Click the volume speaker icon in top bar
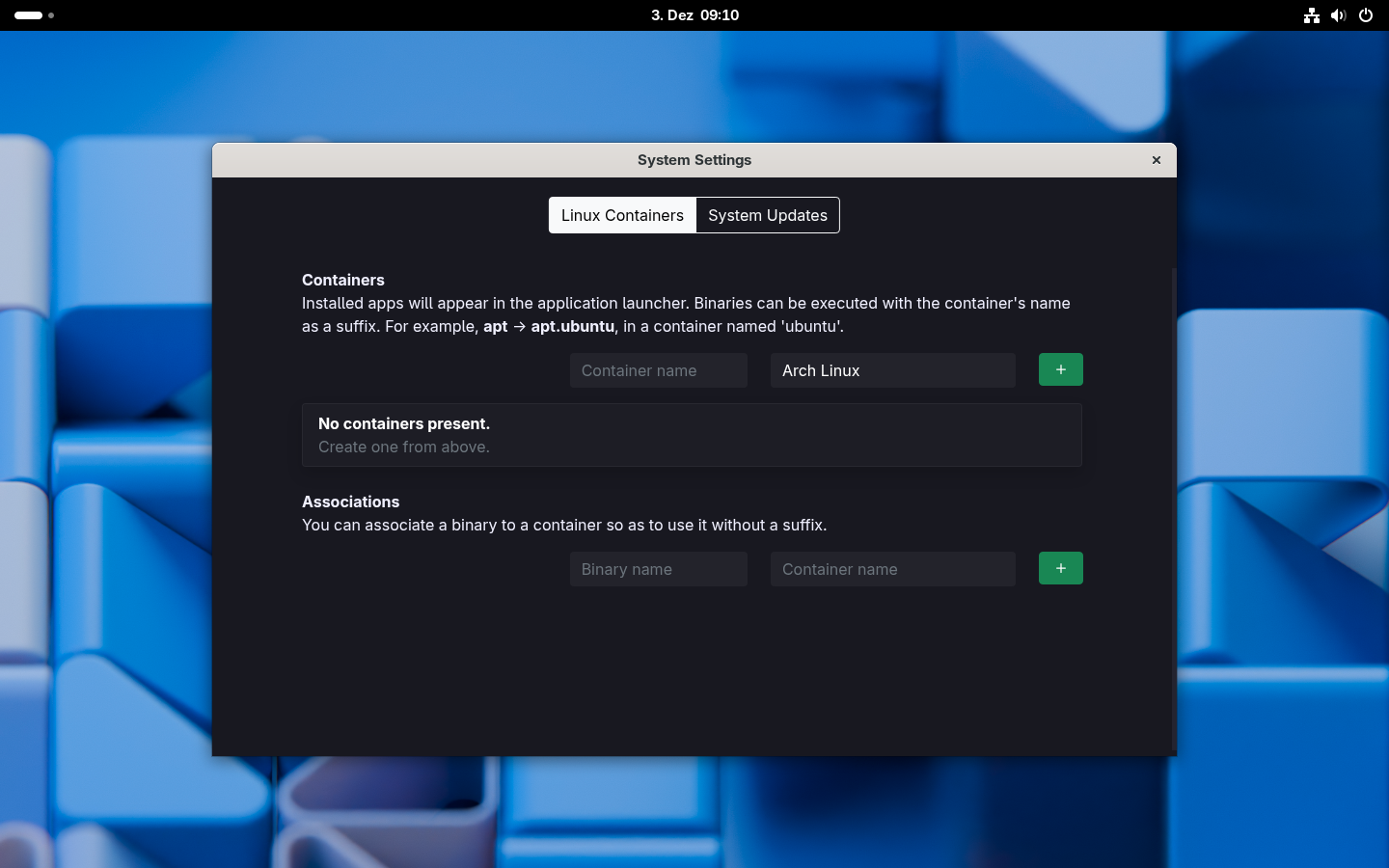 click(1338, 15)
